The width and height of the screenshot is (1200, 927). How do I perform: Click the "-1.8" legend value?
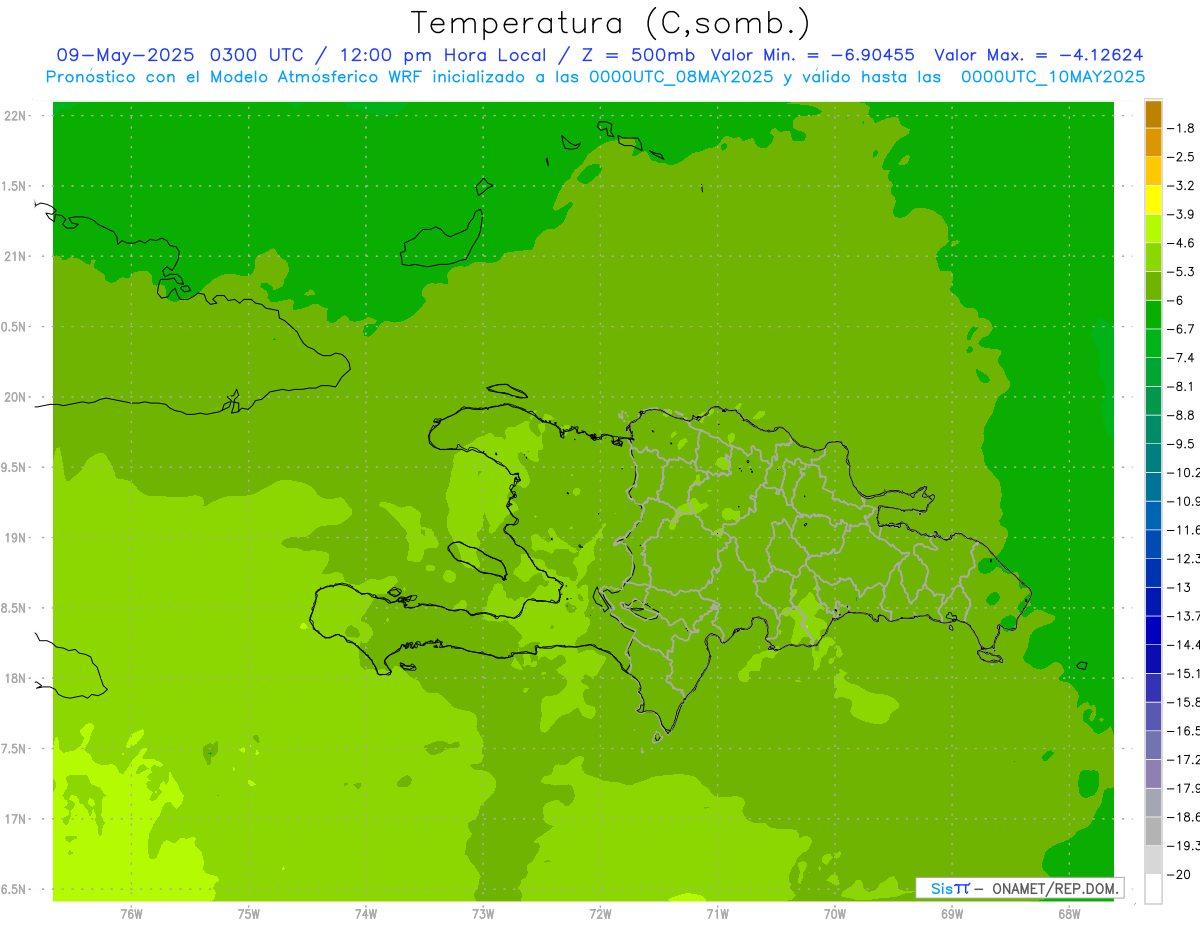[1180, 128]
